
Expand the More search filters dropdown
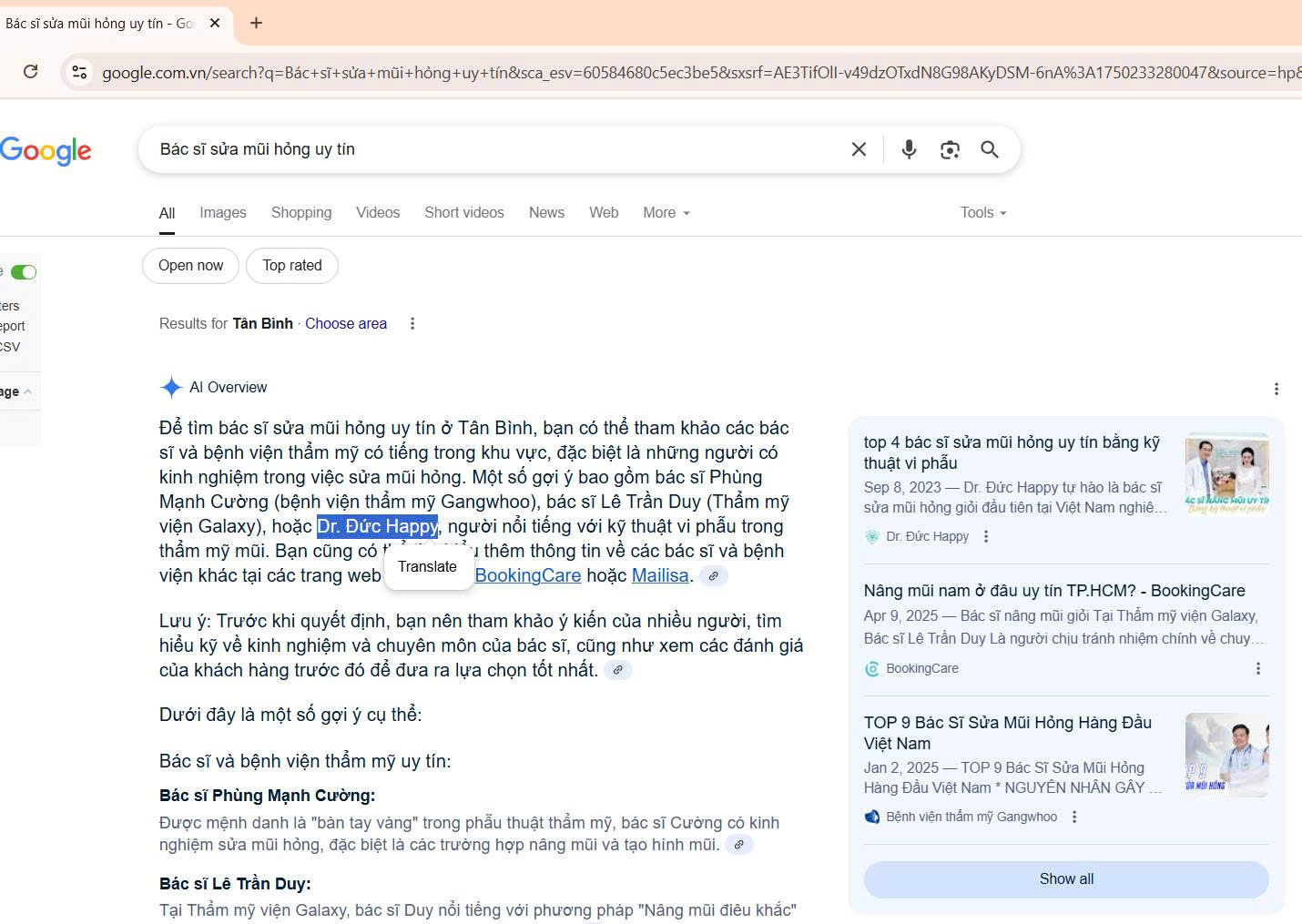(x=666, y=213)
